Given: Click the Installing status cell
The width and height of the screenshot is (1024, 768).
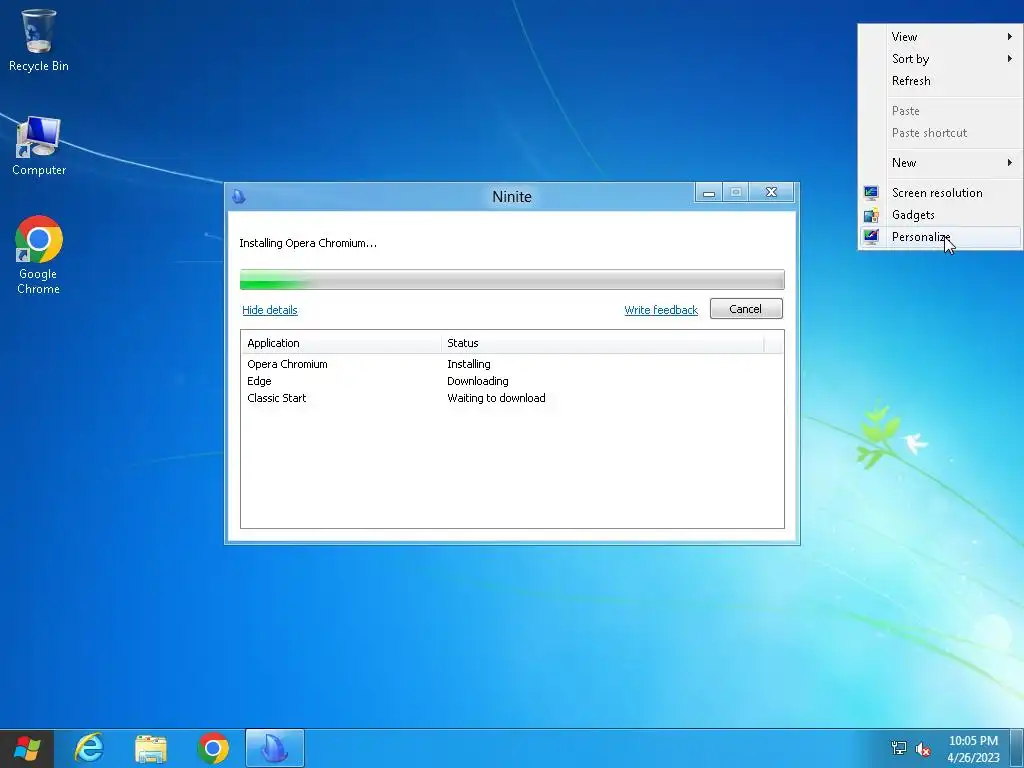Looking at the screenshot, I should point(469,364).
